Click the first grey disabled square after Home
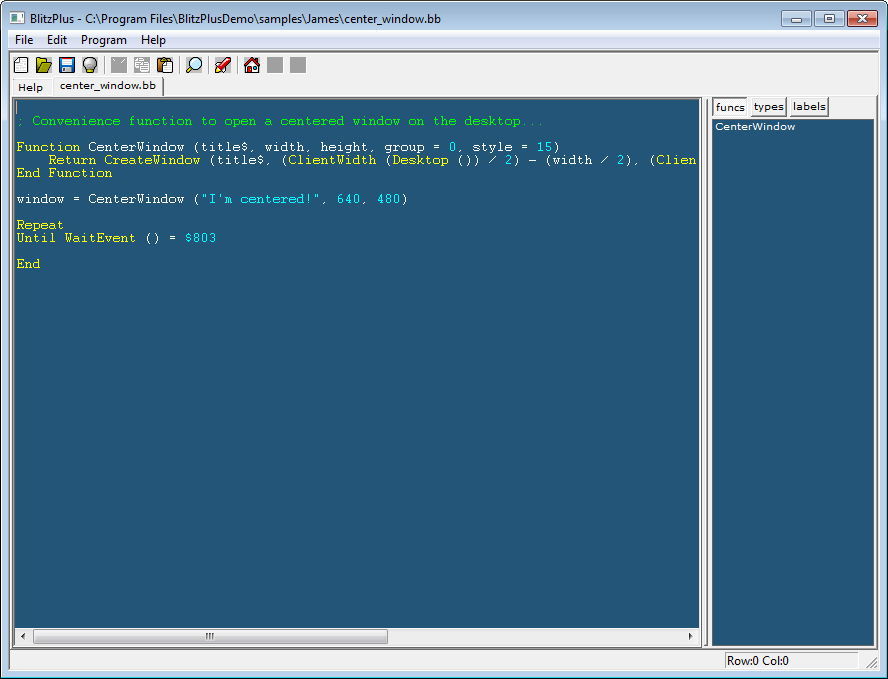This screenshot has width=888, height=679. tap(275, 65)
